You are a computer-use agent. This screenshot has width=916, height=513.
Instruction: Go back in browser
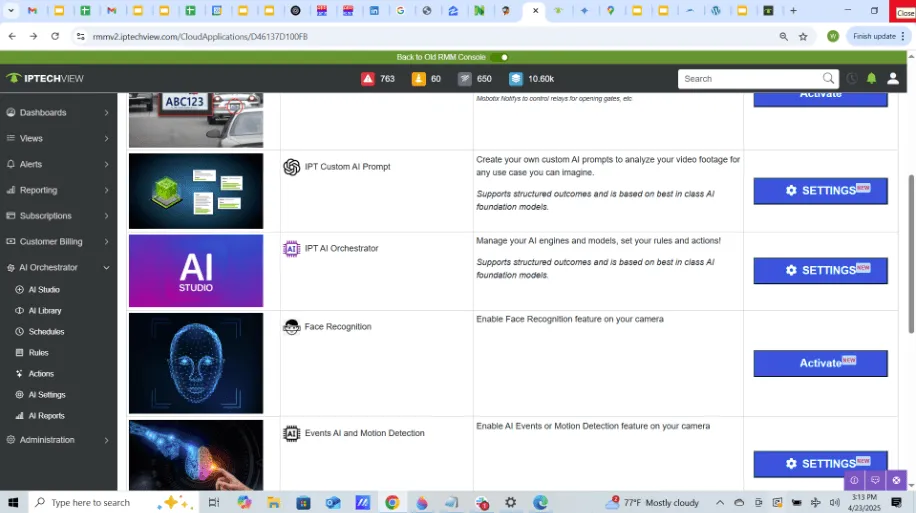(x=12, y=36)
